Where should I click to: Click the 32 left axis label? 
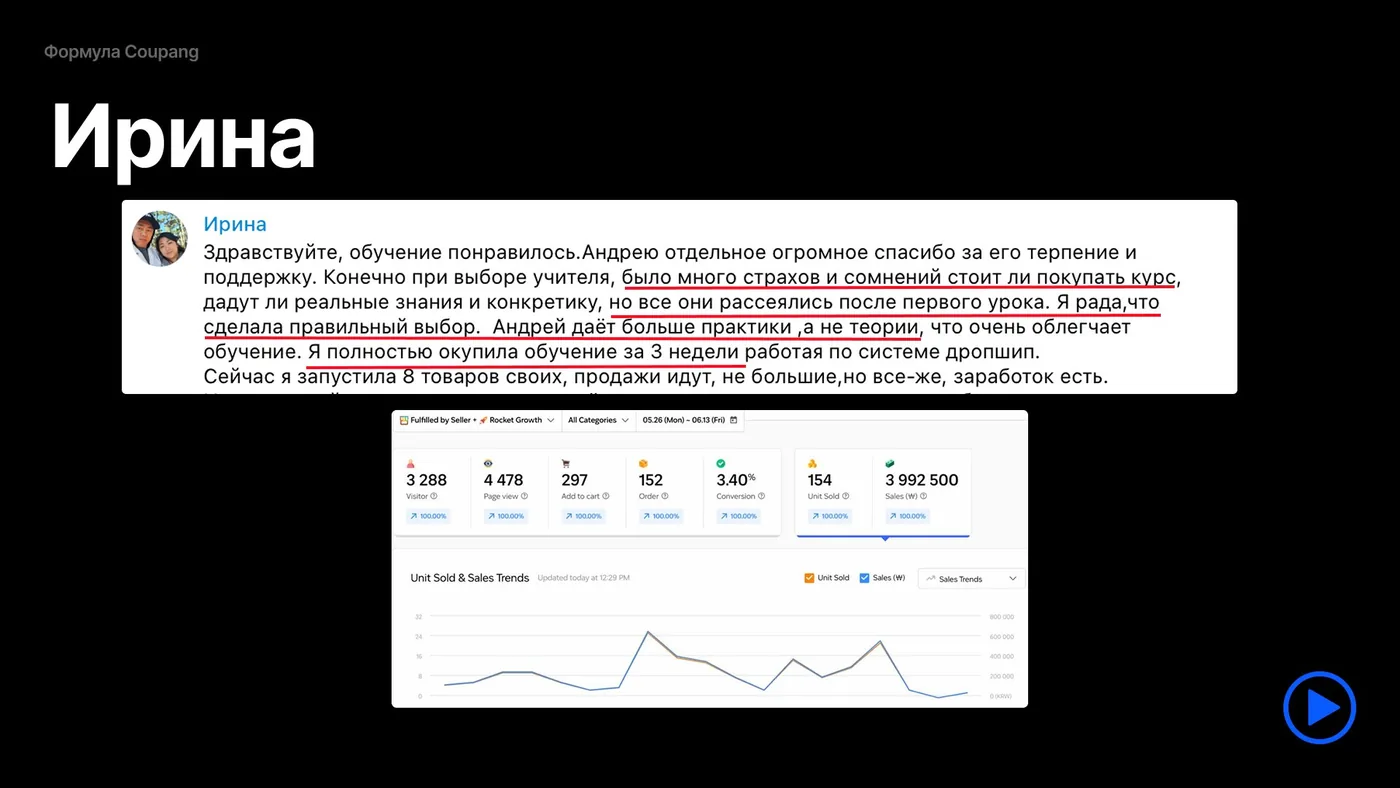[x=419, y=617]
